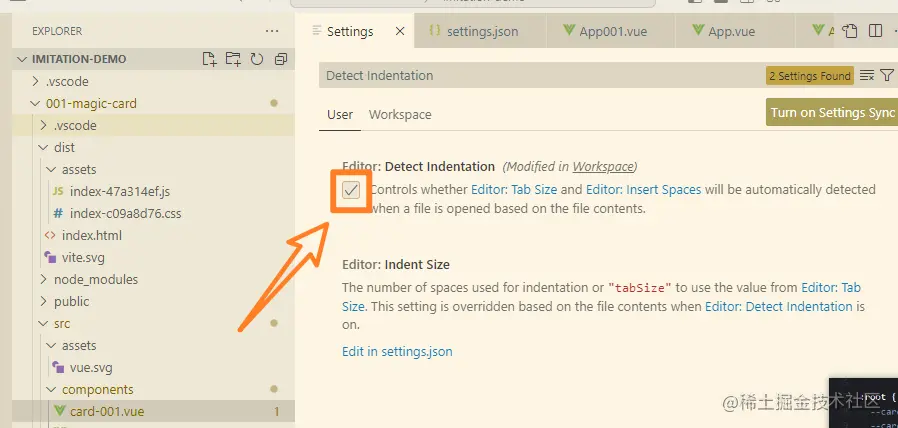Click the New Folder icon in Explorer
Screen dimensions: 898x428
233,59
